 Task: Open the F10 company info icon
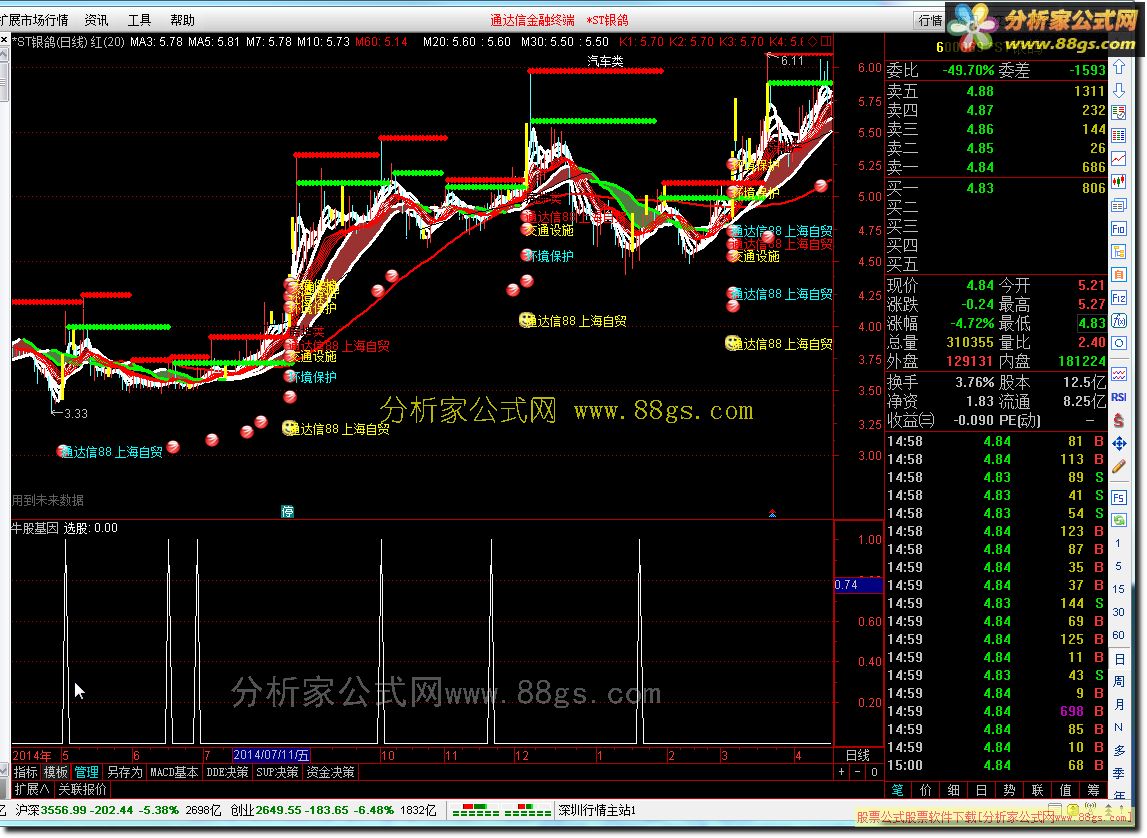pyautogui.click(x=1118, y=229)
